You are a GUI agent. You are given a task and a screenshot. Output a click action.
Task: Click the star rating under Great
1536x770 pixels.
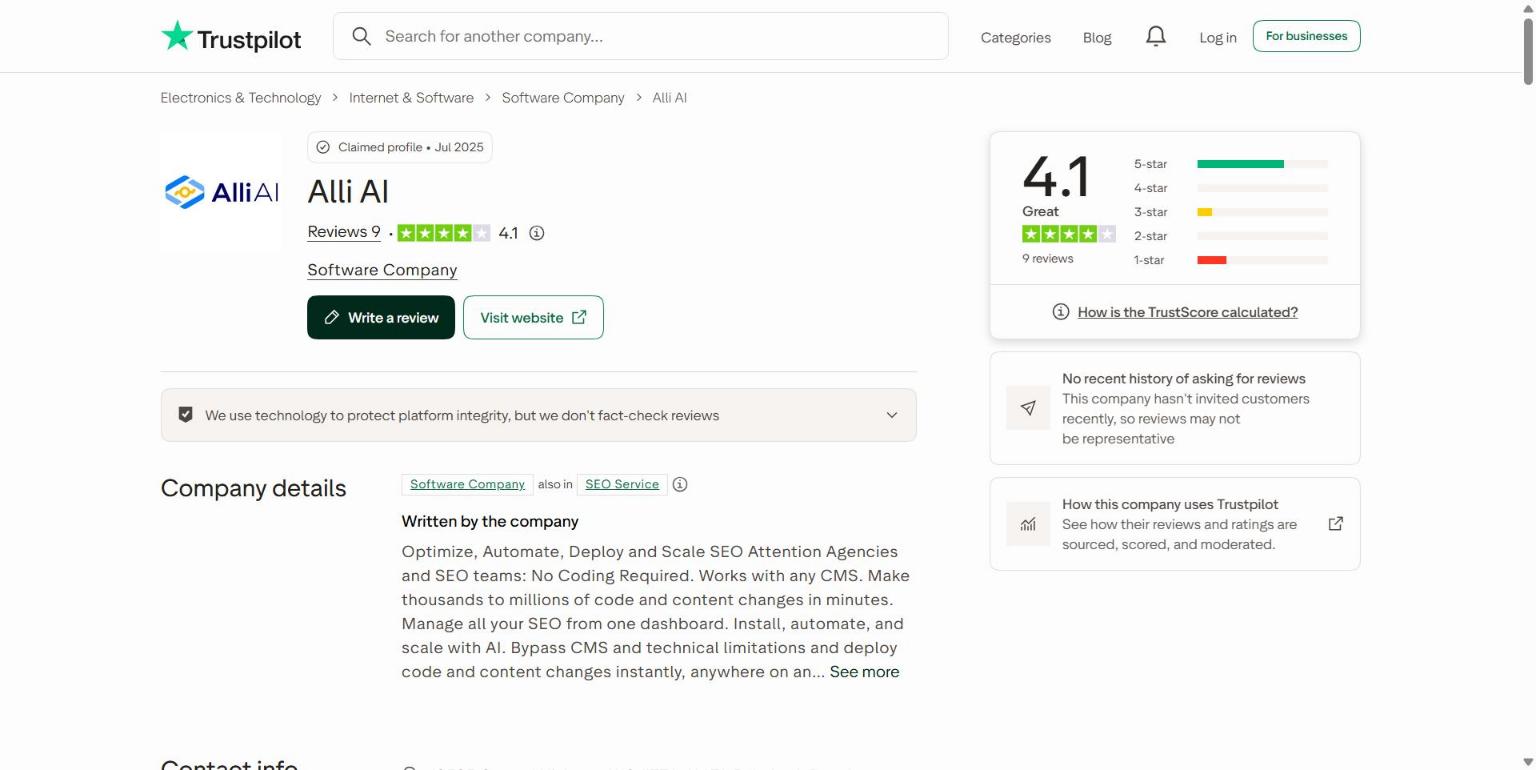[x=1068, y=234]
